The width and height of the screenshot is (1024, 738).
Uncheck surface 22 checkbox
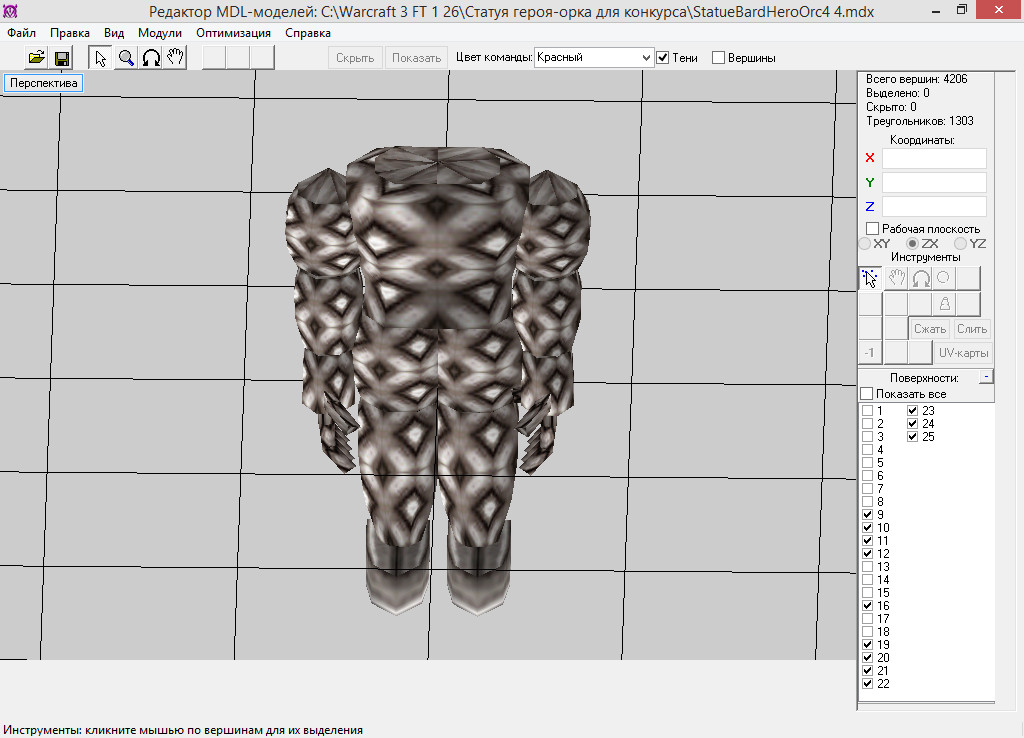coord(867,684)
